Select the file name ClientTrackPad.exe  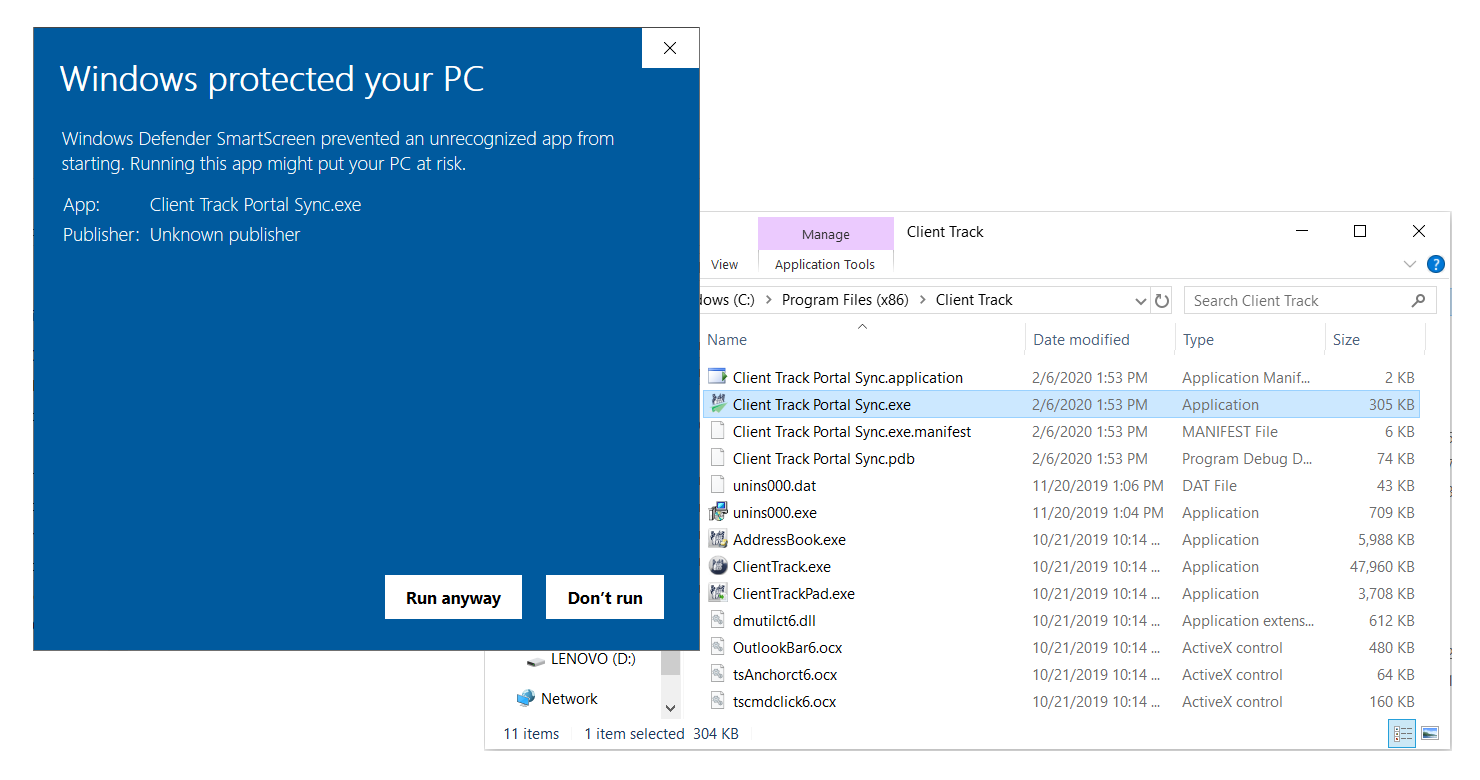793,593
